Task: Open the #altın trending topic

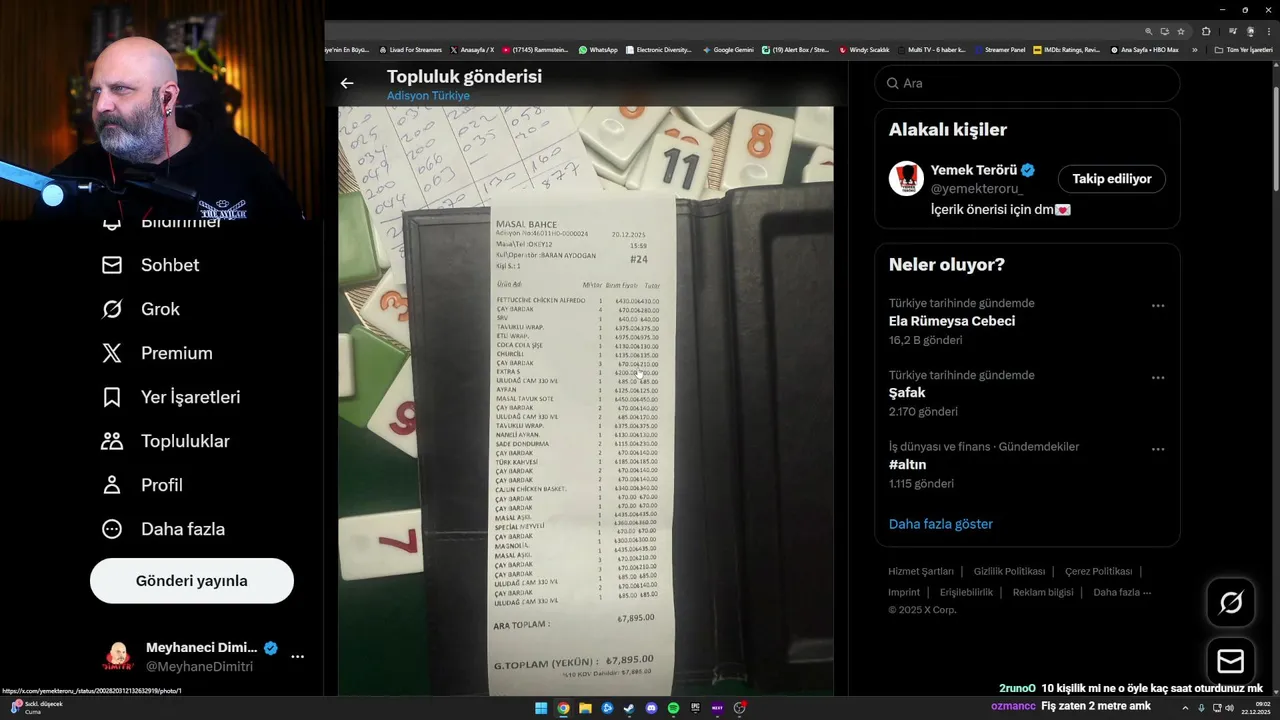Action: tap(908, 465)
